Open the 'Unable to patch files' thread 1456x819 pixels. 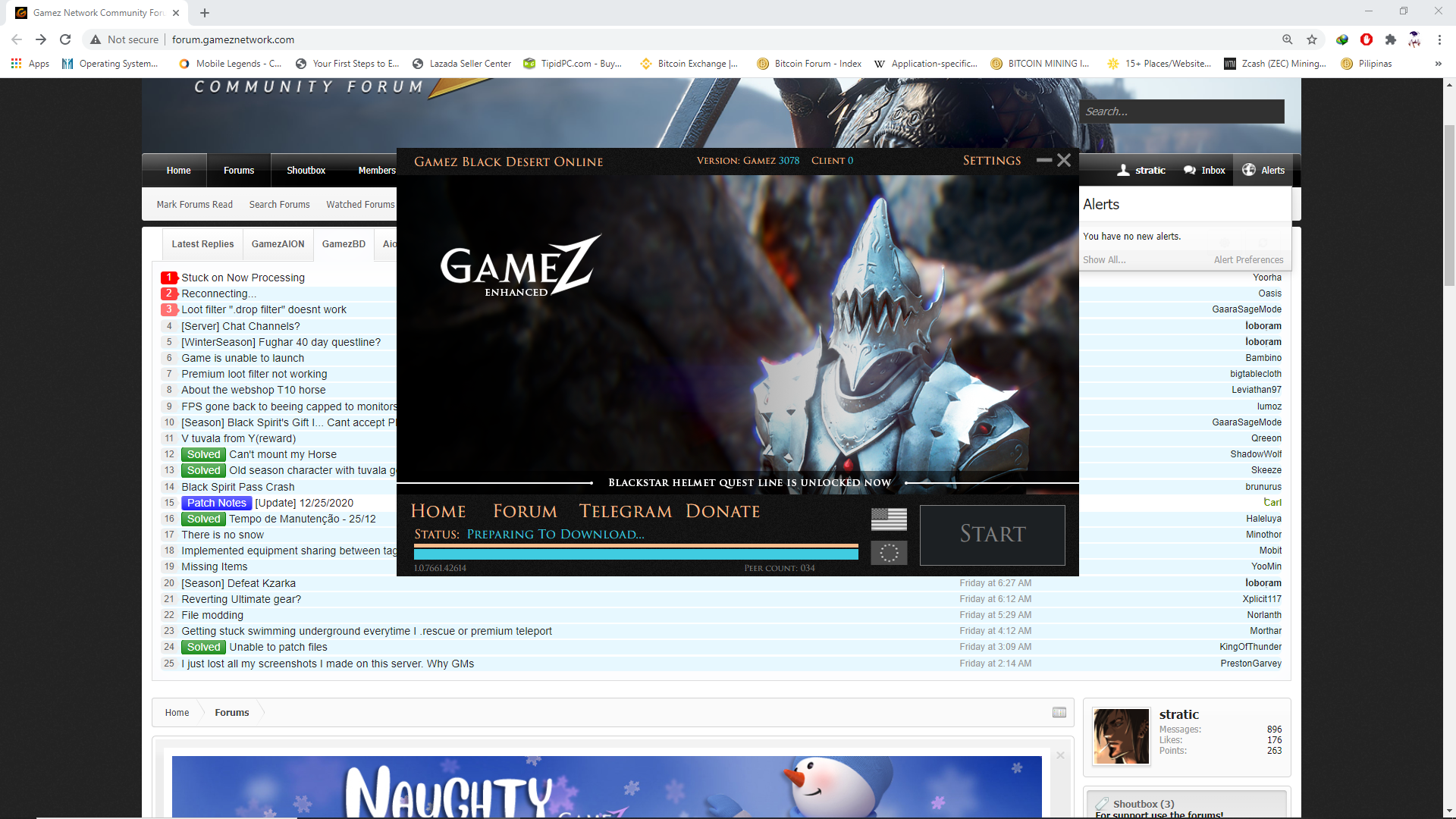[x=278, y=648]
